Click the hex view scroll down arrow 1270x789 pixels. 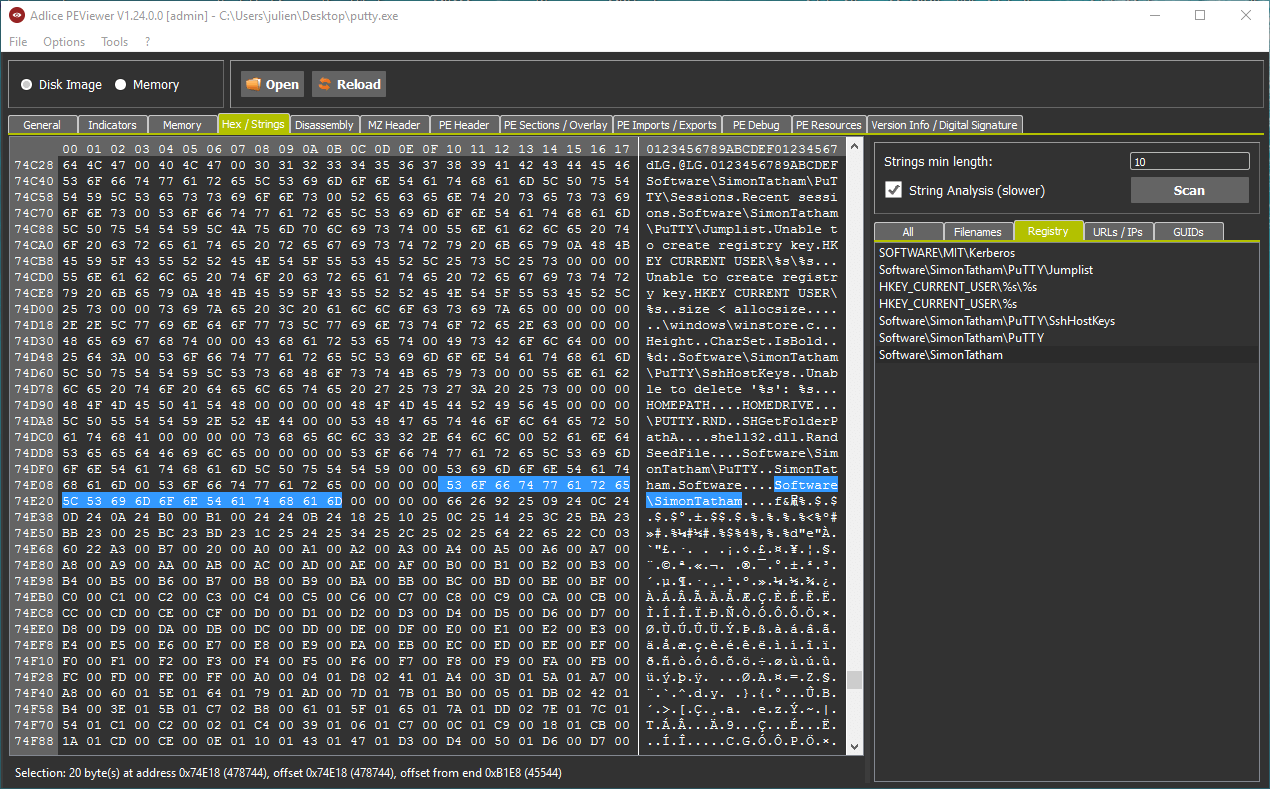pos(854,747)
